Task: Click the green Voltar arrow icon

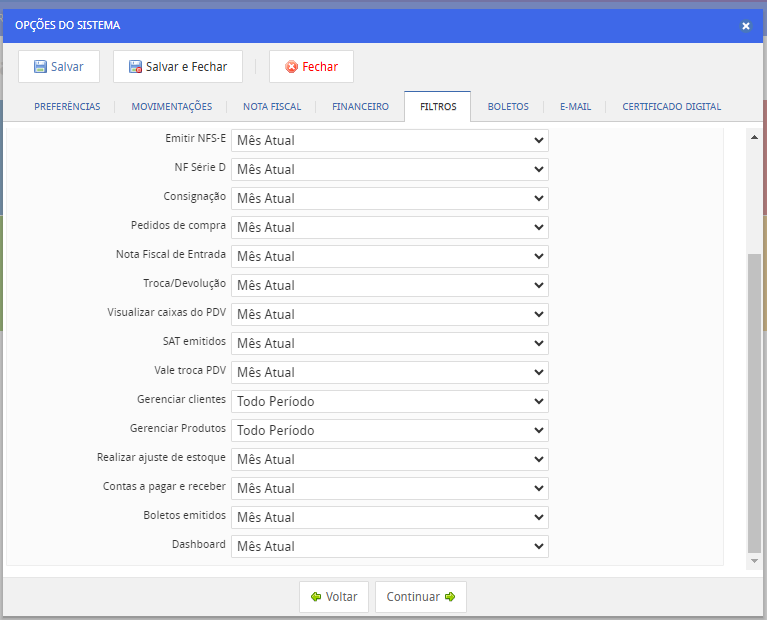Action: [x=316, y=597]
